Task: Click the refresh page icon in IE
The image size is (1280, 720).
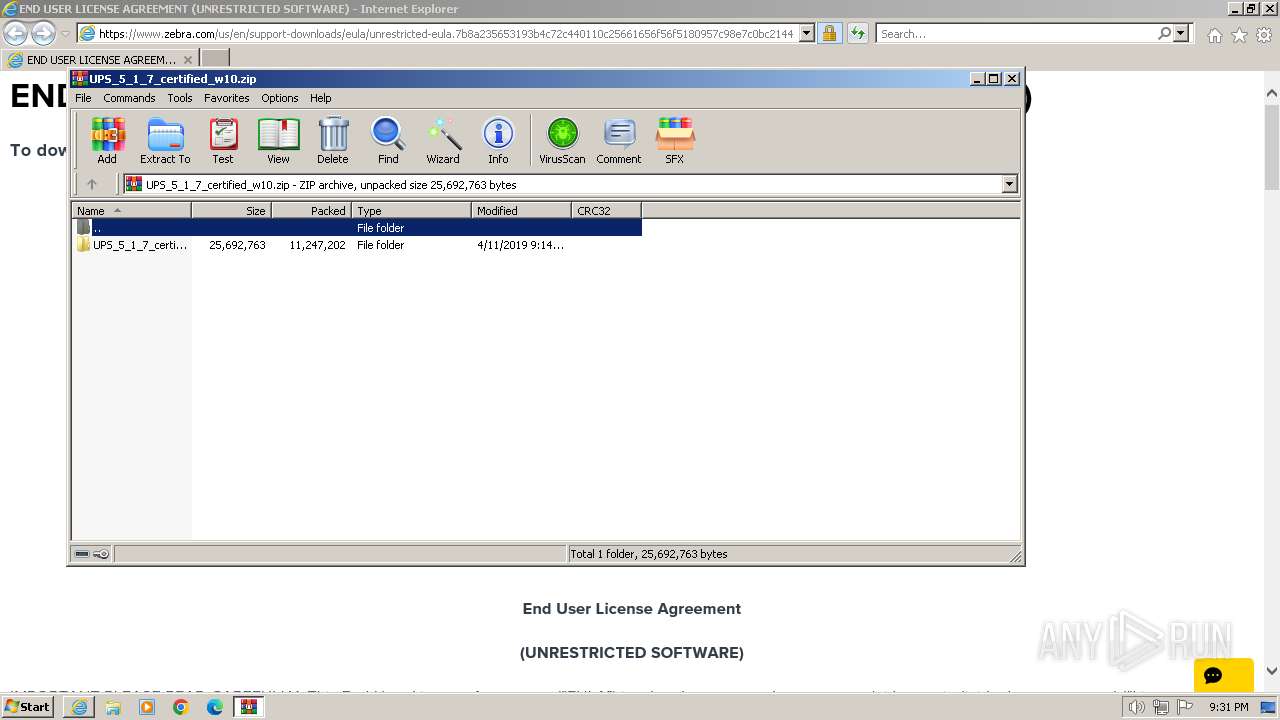Action: tap(857, 34)
